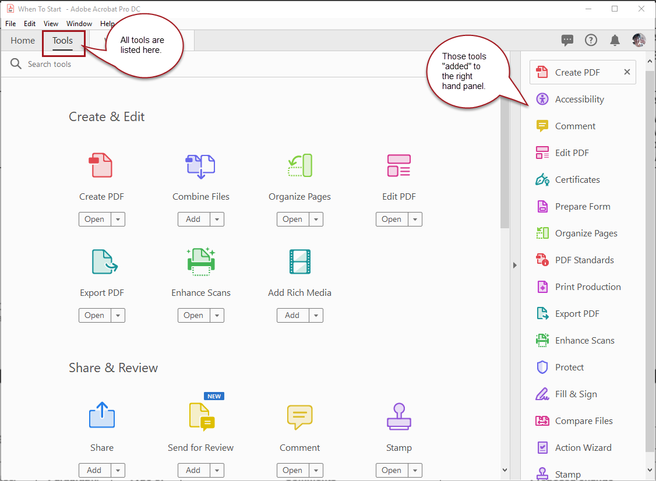The image size is (656, 481).
Task: Click the Send for Review icon
Action: (x=202, y=417)
